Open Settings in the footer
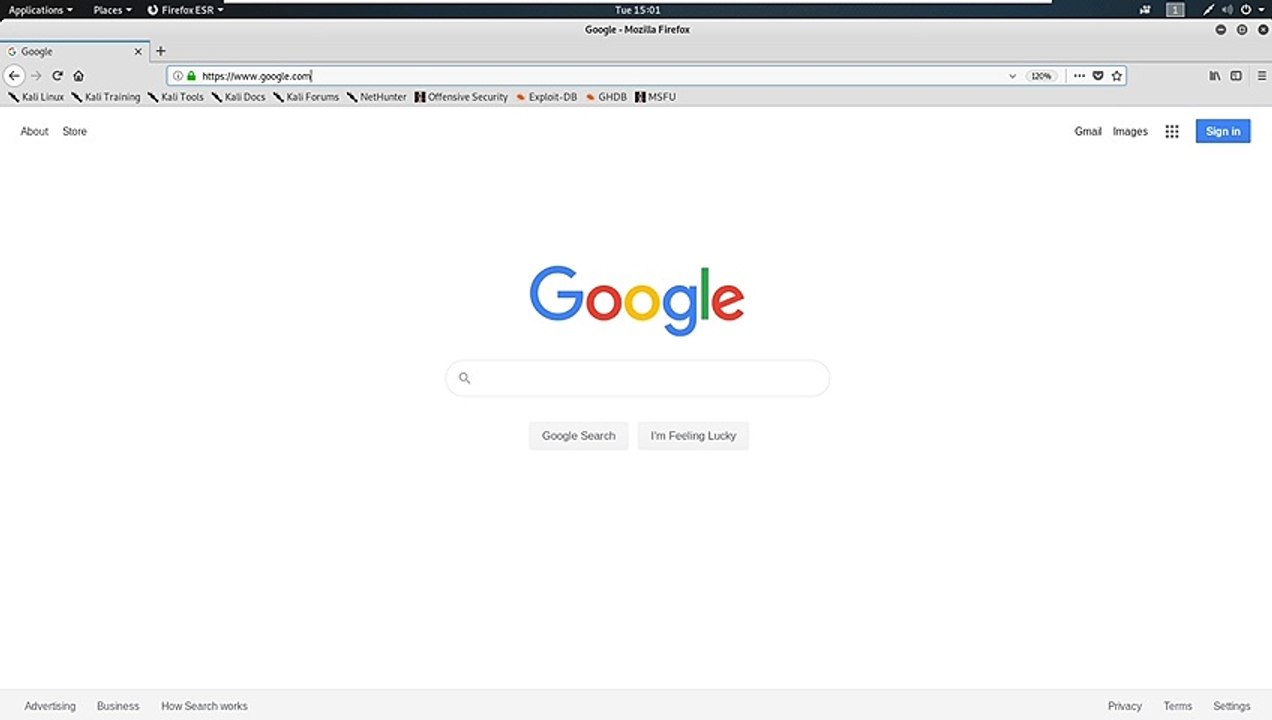Screen dimensions: 1272x720 [x=1232, y=706]
